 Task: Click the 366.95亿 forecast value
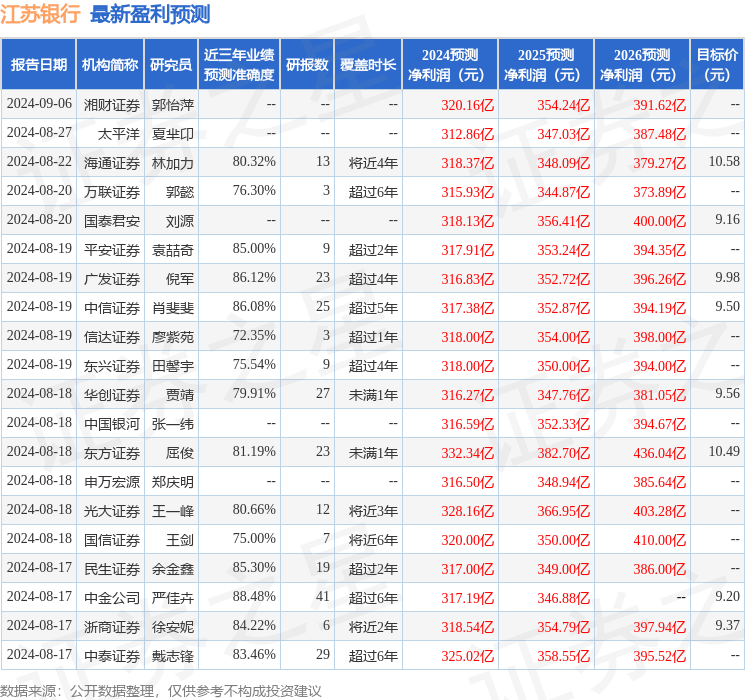point(564,511)
